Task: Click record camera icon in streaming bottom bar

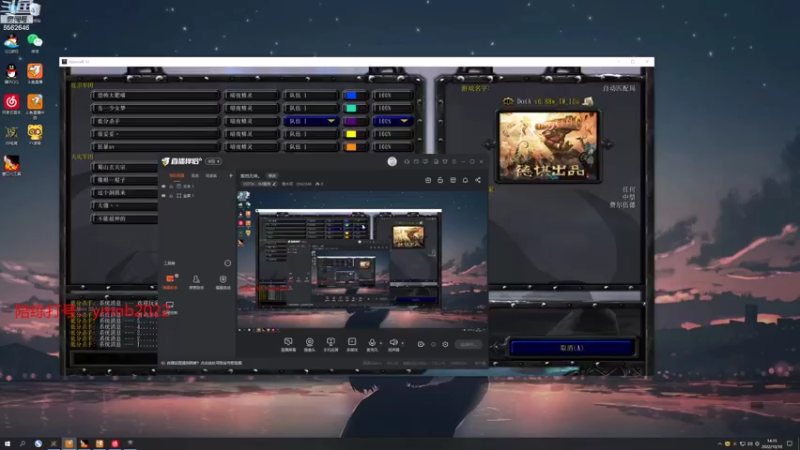Action: pos(421,344)
